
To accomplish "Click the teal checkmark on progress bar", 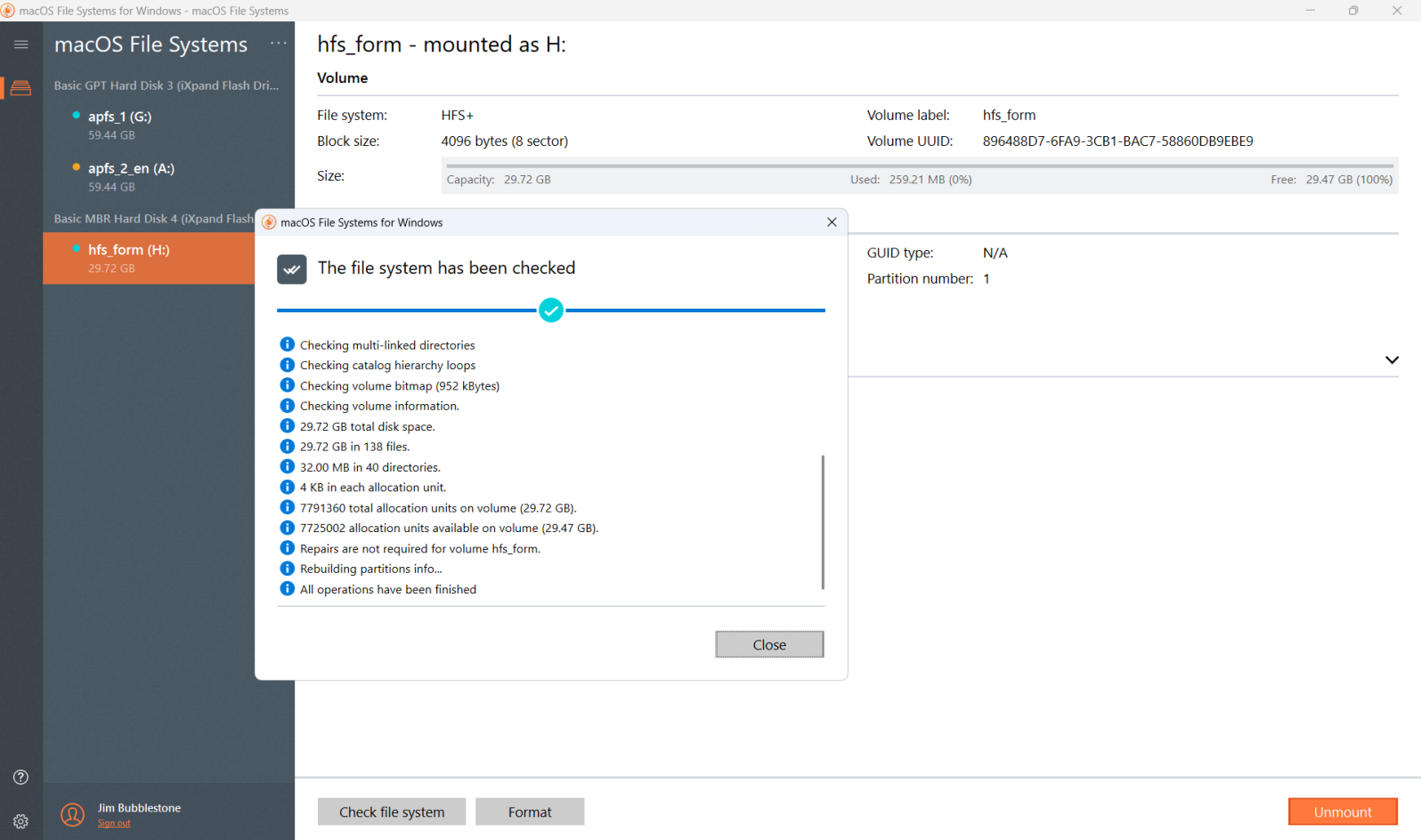I will tap(551, 311).
